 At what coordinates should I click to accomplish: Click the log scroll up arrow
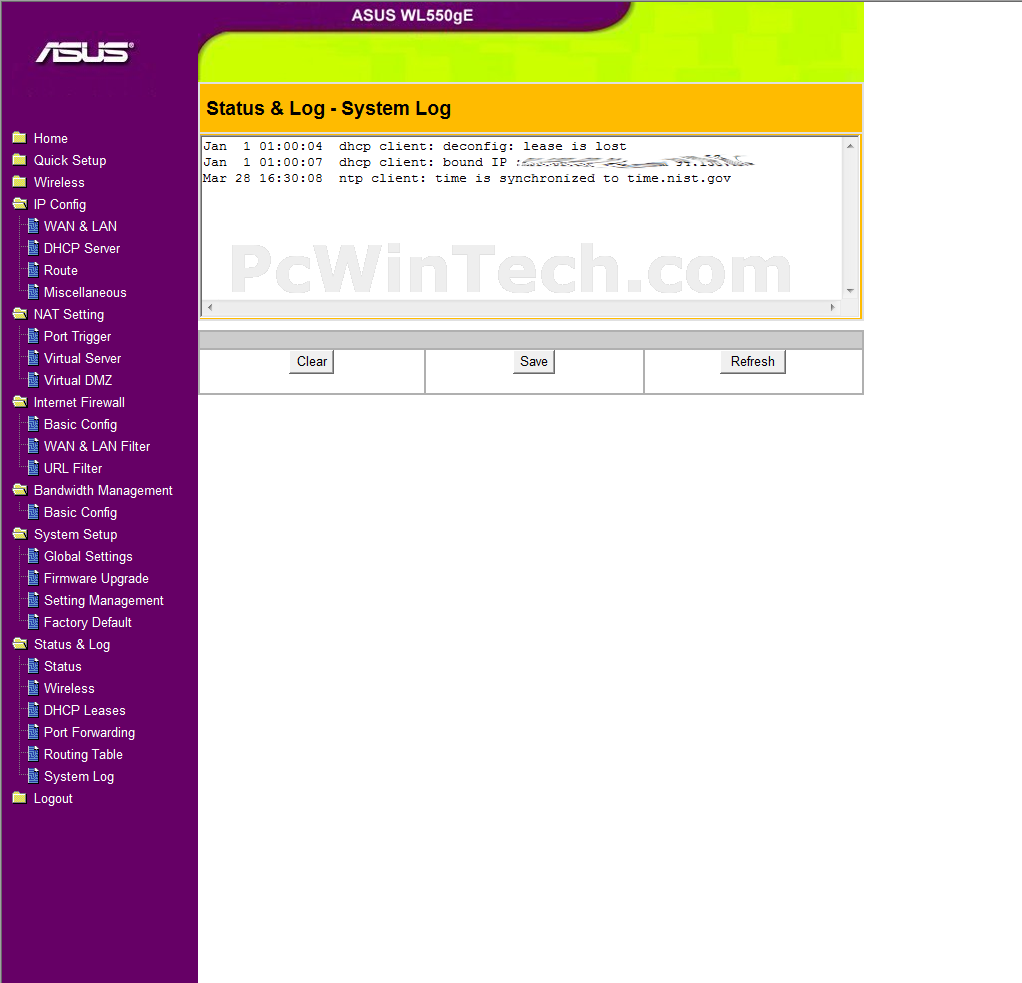pos(850,146)
